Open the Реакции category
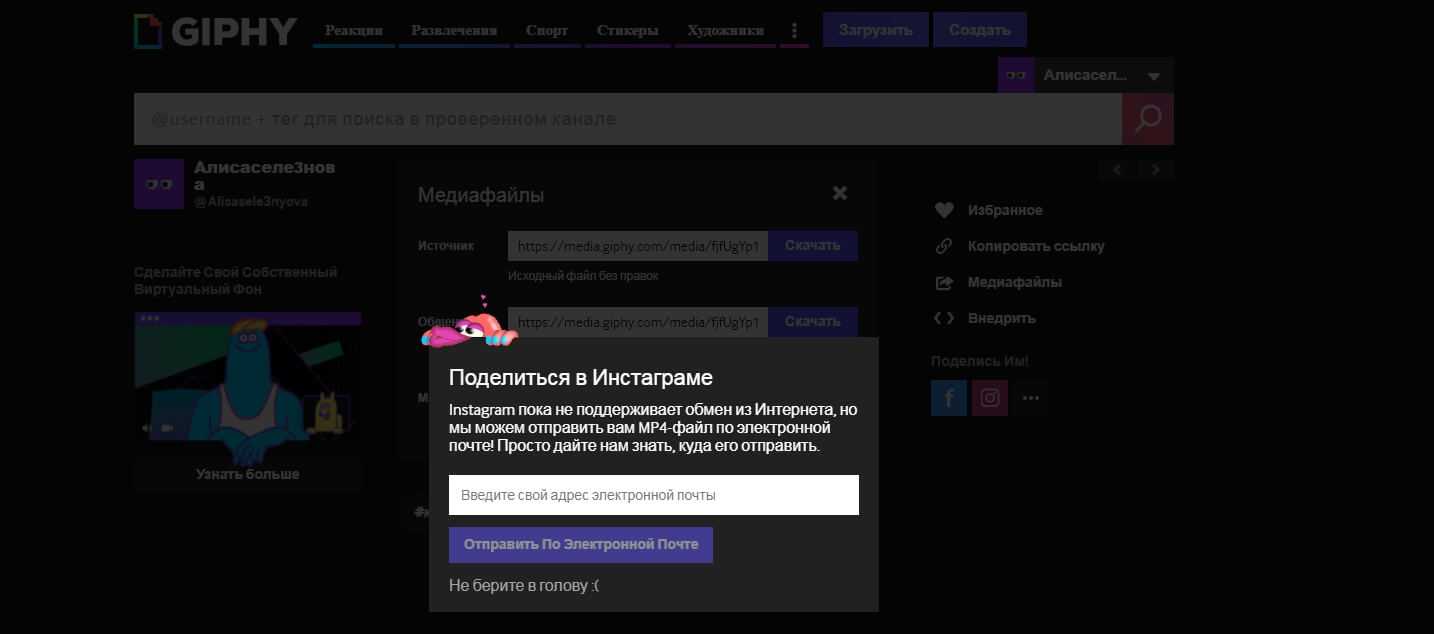Image resolution: width=1434 pixels, height=634 pixels. coord(354,30)
